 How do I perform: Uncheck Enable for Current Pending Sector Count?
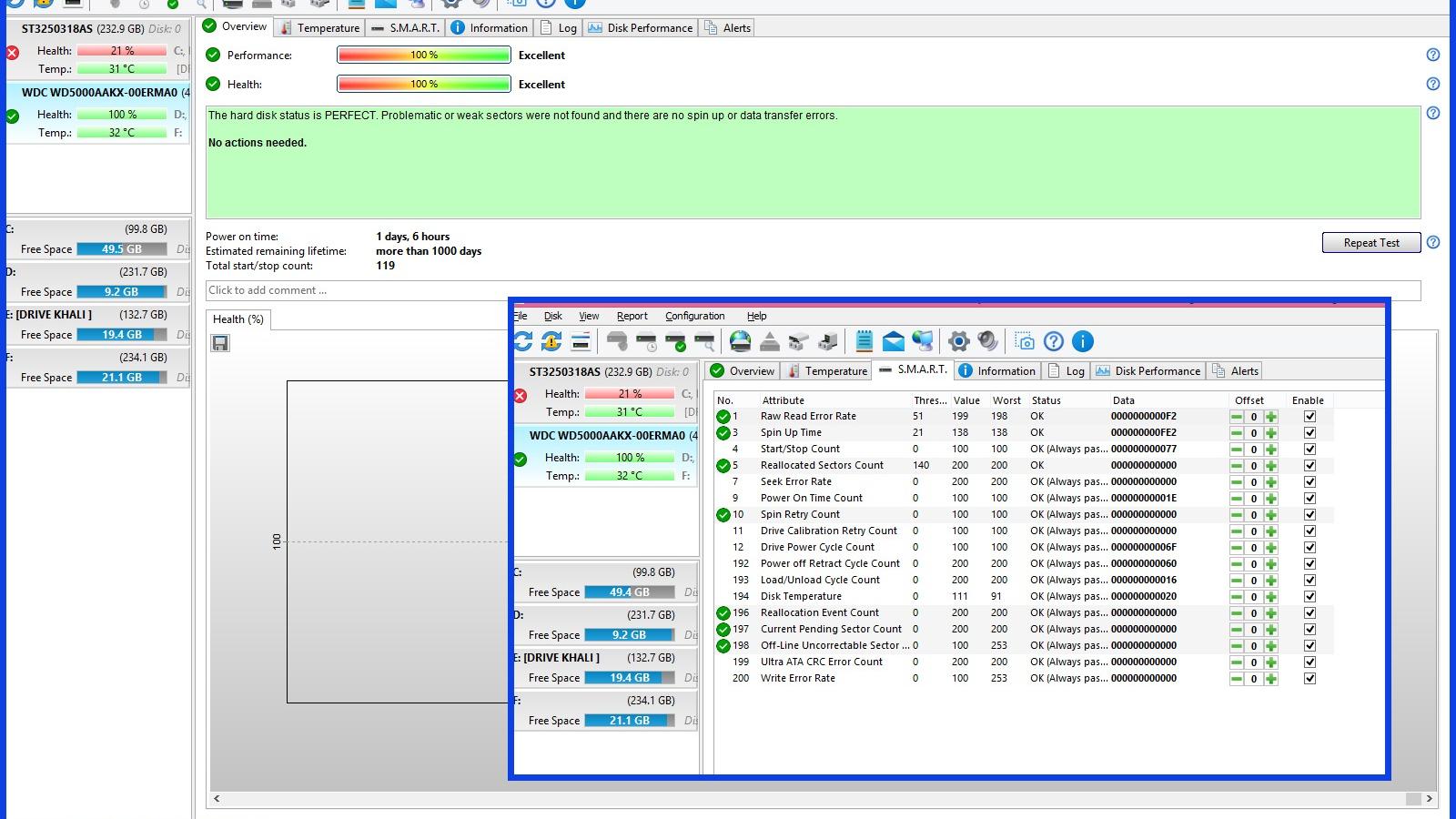1309,630
